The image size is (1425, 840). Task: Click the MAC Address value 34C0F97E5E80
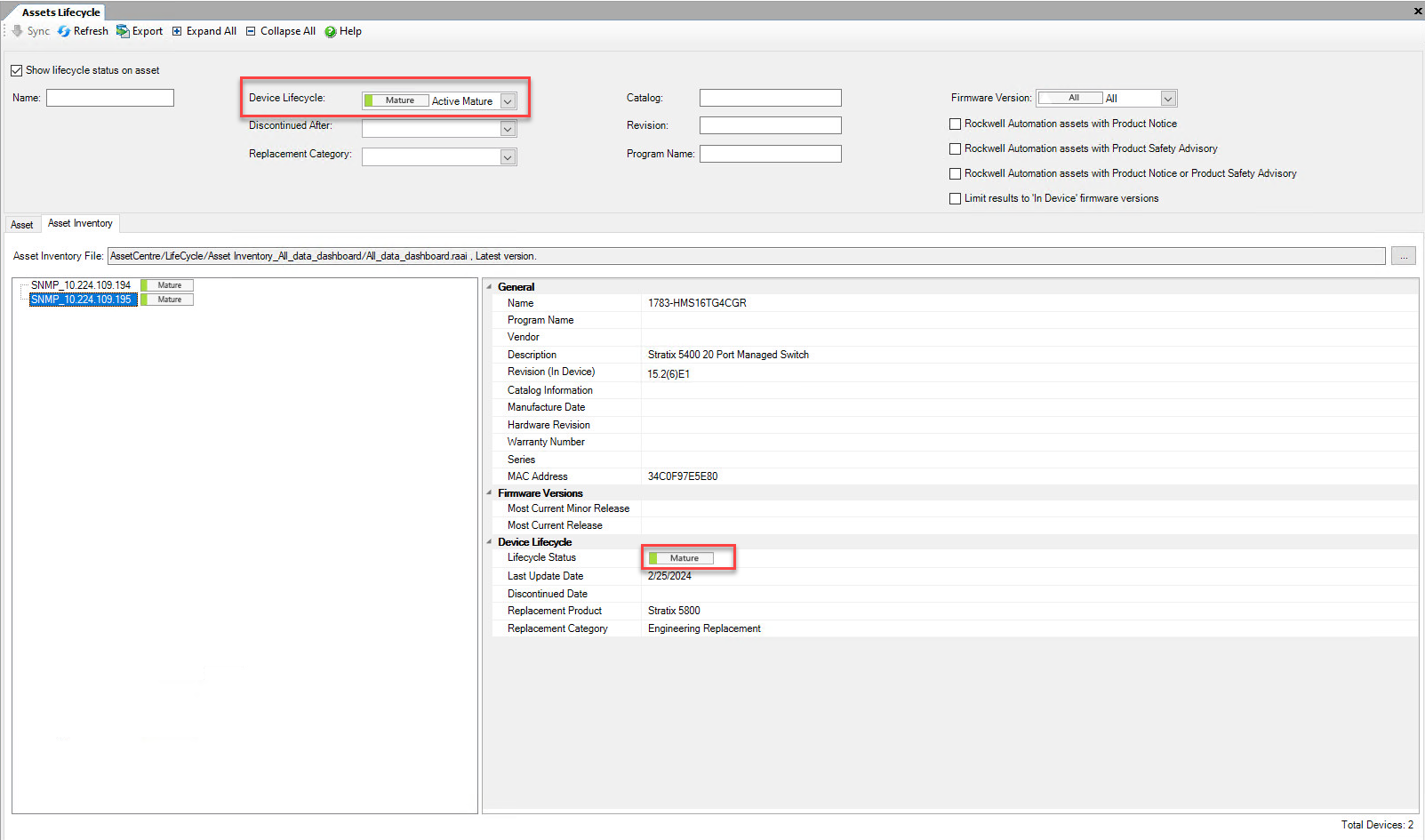pos(683,476)
